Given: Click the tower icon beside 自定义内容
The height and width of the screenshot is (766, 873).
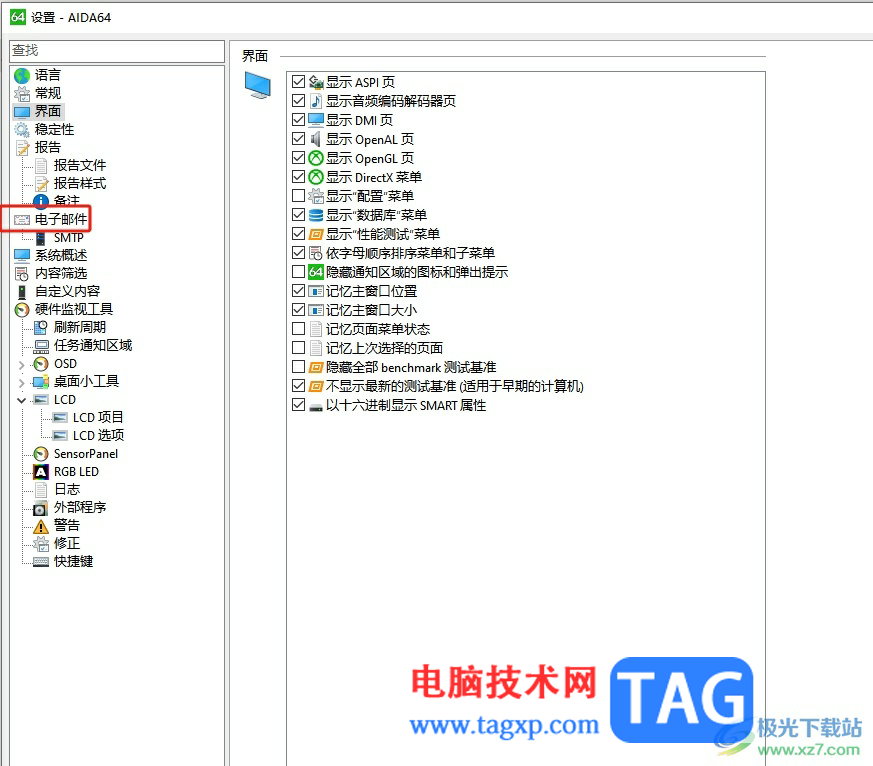Looking at the screenshot, I should pyautogui.click(x=22, y=292).
